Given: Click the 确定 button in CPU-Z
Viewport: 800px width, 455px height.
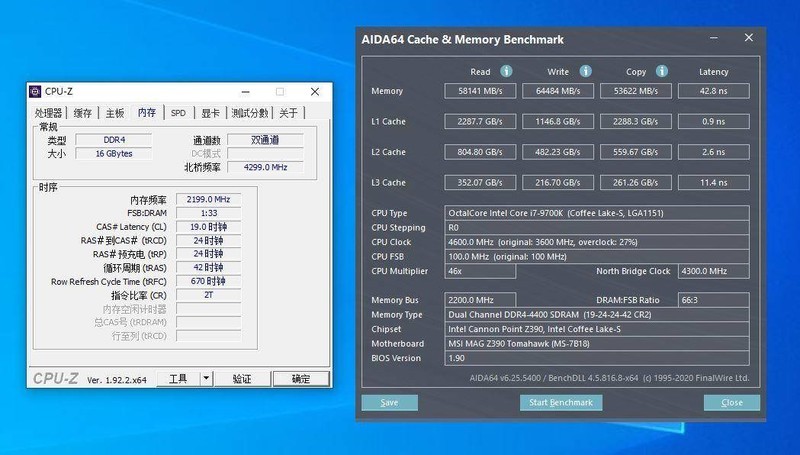Looking at the screenshot, I should 301,378.
